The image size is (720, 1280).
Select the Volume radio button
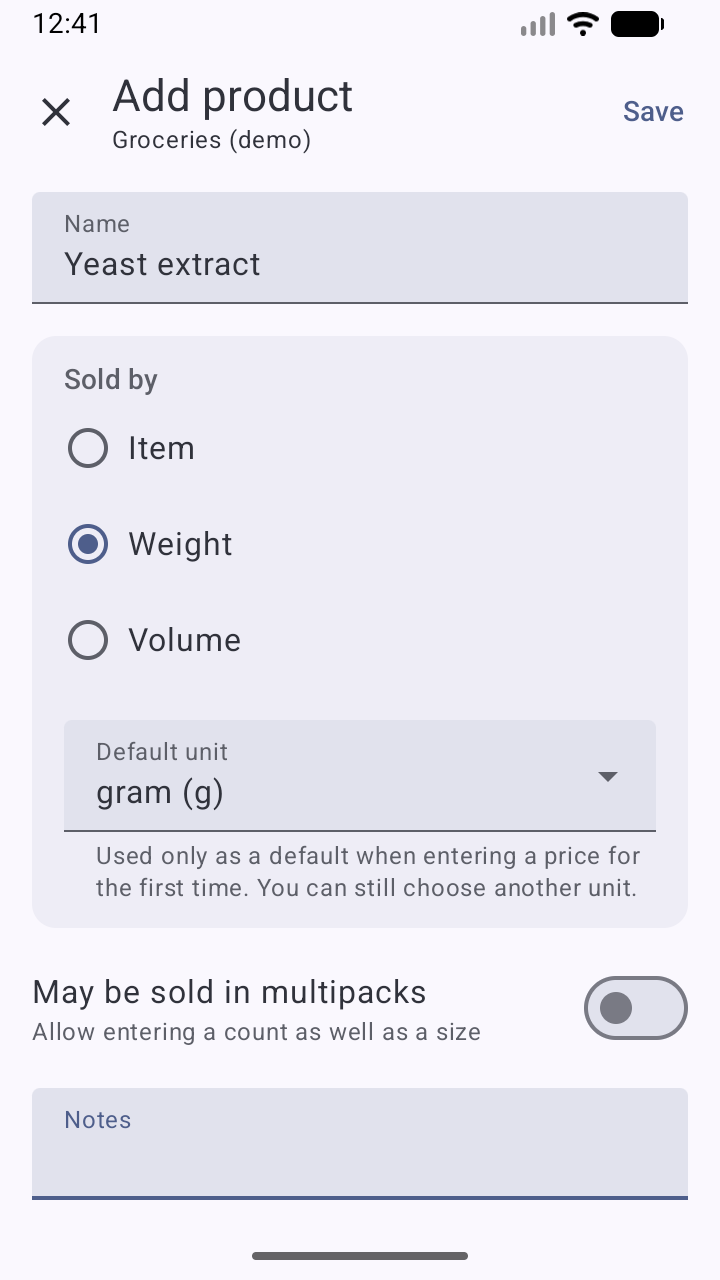pos(88,640)
